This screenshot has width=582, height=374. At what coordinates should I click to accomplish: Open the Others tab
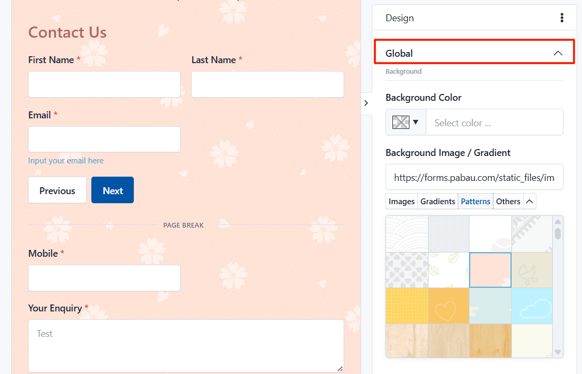coord(508,201)
